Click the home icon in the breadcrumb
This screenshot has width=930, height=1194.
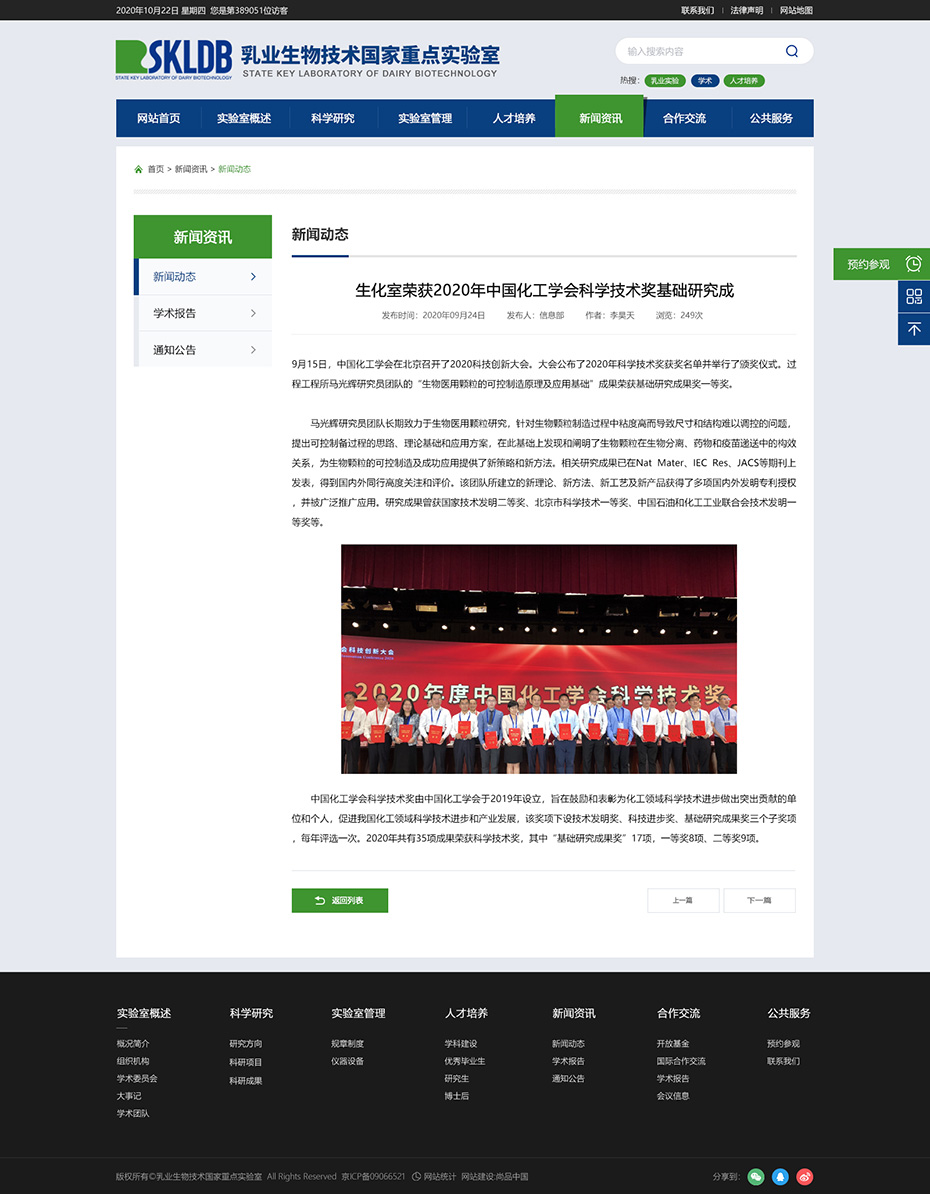point(137,168)
